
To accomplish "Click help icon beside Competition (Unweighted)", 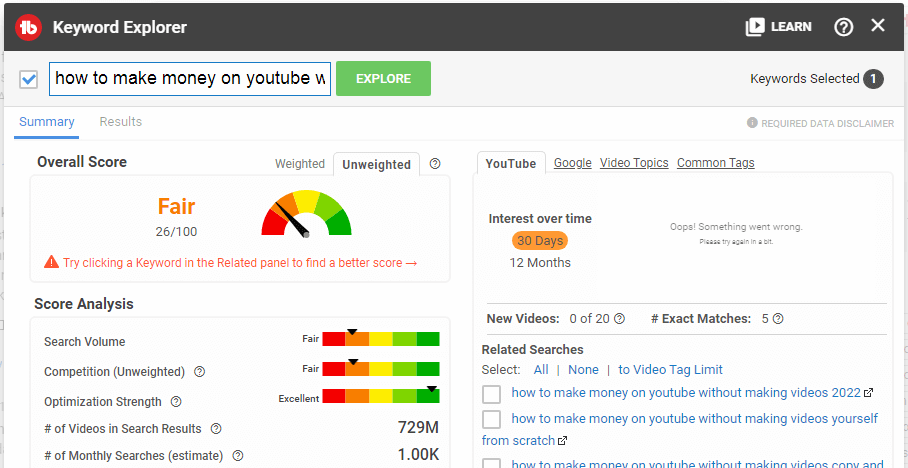I will click(x=199, y=372).
